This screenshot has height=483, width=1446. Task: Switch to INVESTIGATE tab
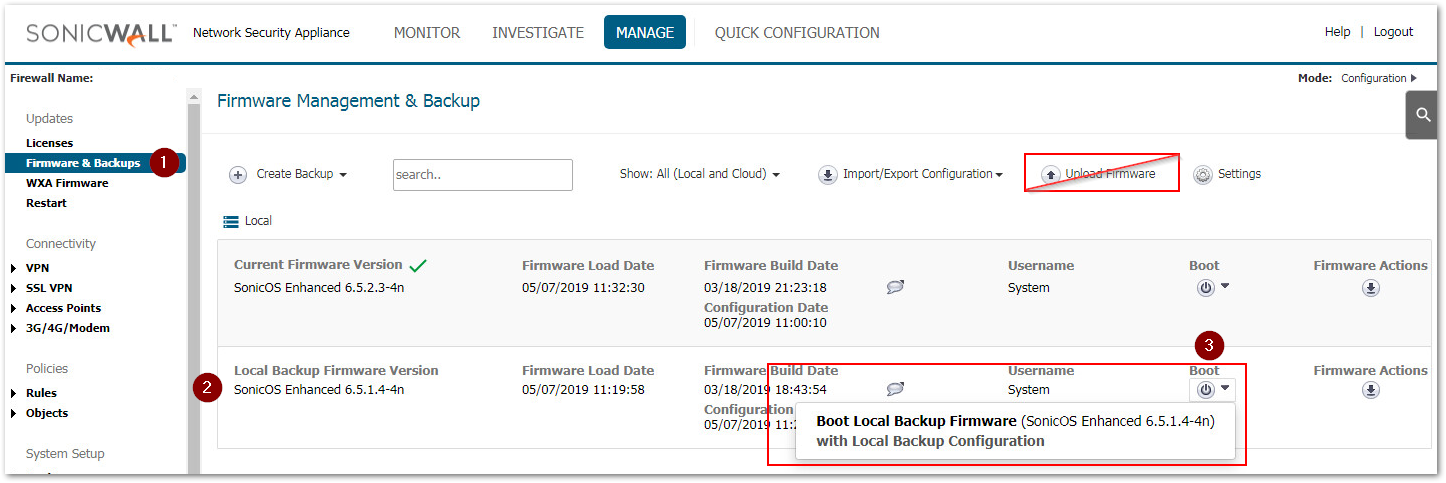[538, 33]
